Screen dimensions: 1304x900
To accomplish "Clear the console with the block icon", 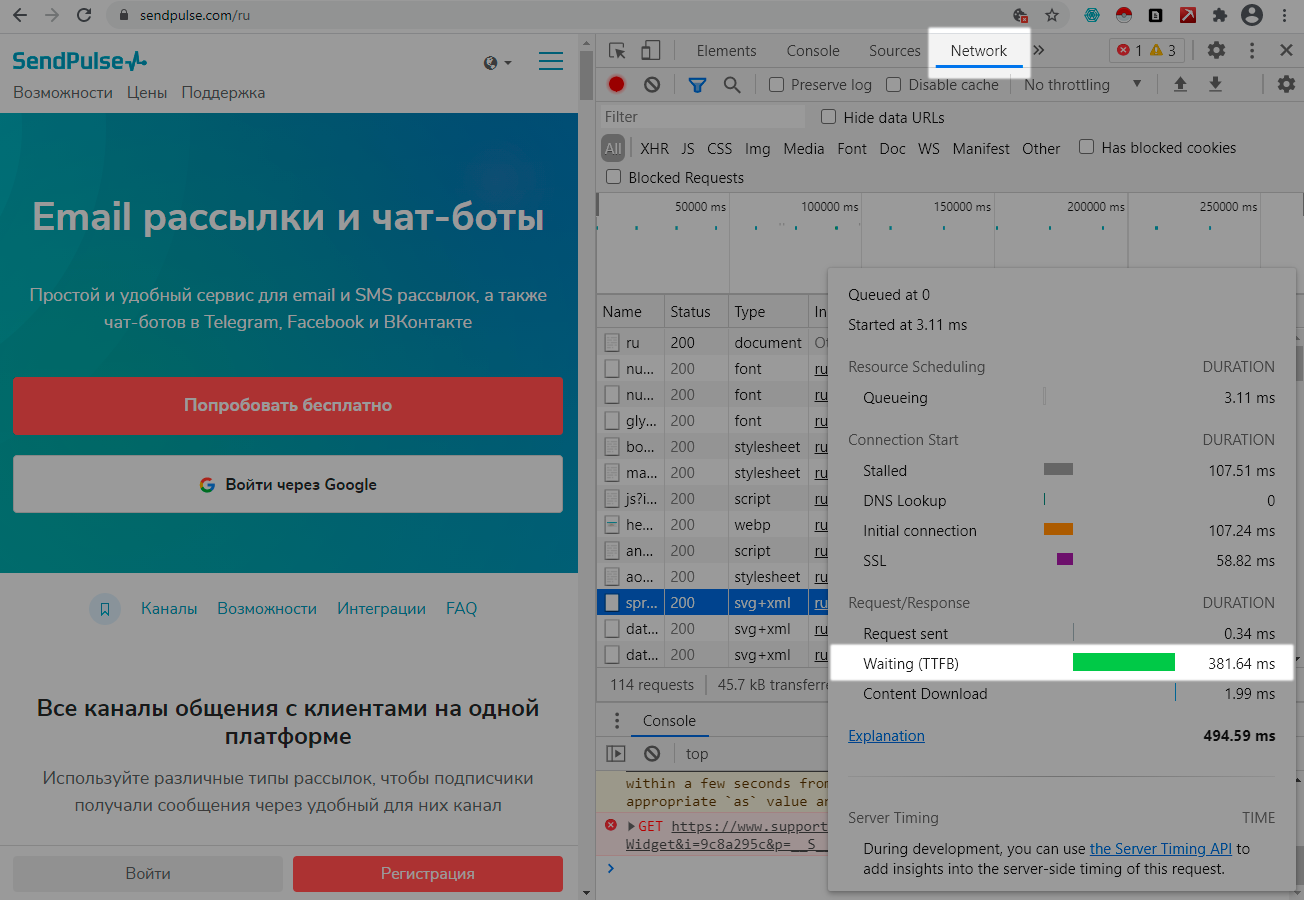I will (x=652, y=754).
